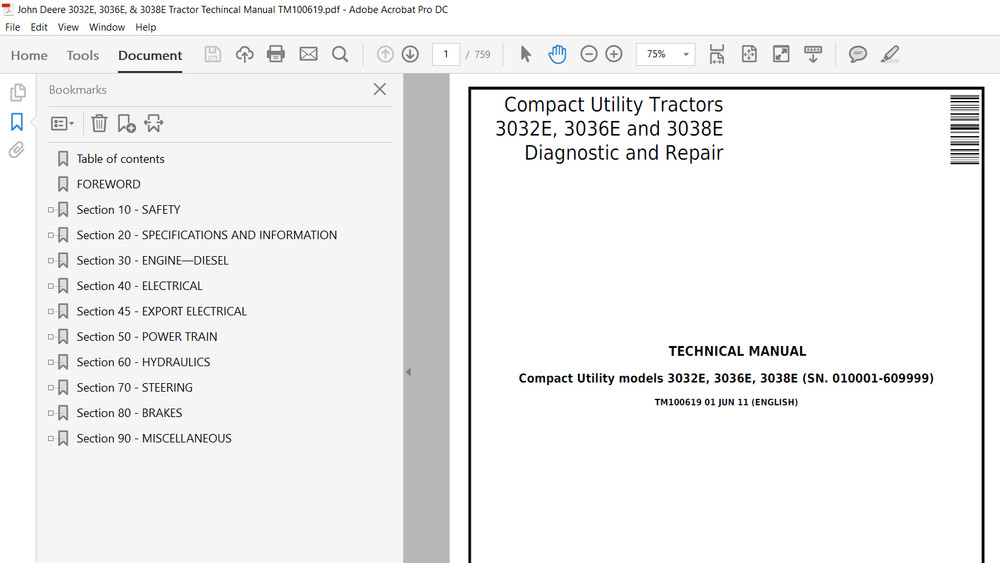1000x563 pixels.
Task: Expand Section 50 - POWER TRAIN node
Action: 51,337
